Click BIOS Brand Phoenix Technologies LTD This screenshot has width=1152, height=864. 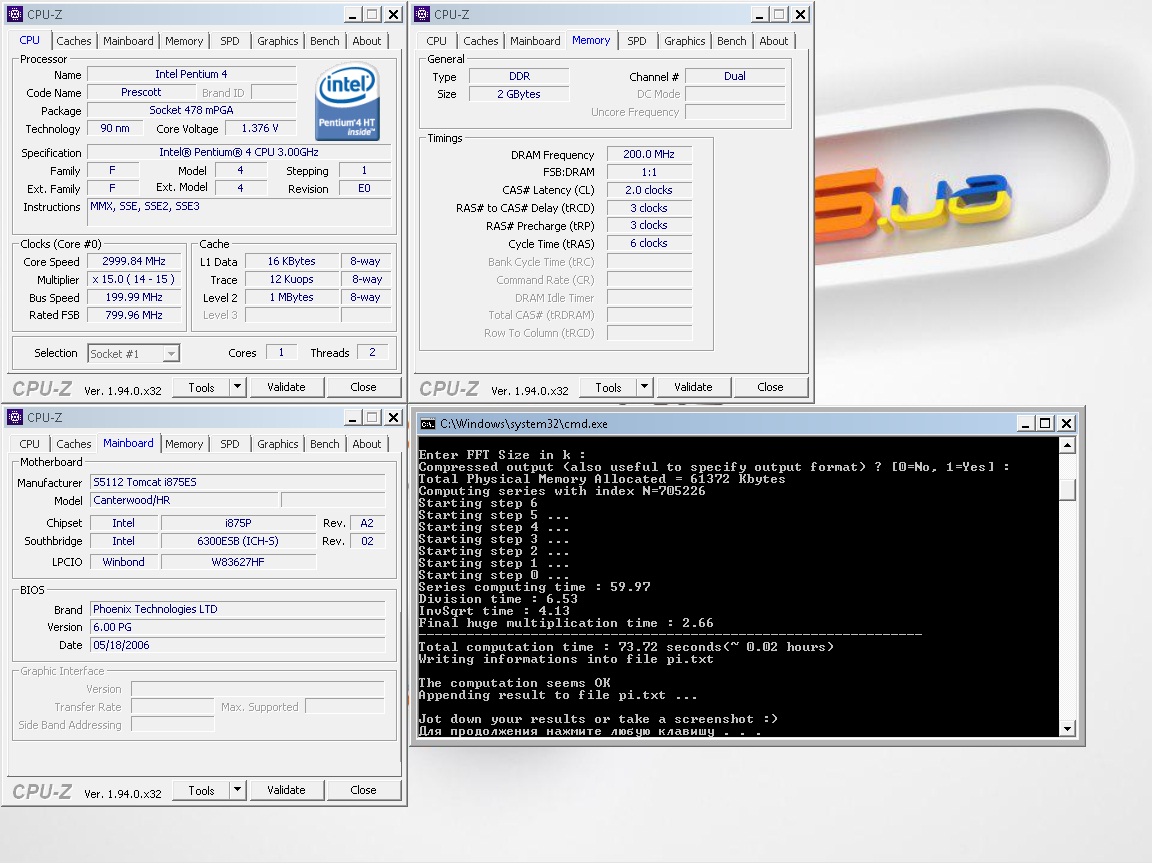(237, 609)
